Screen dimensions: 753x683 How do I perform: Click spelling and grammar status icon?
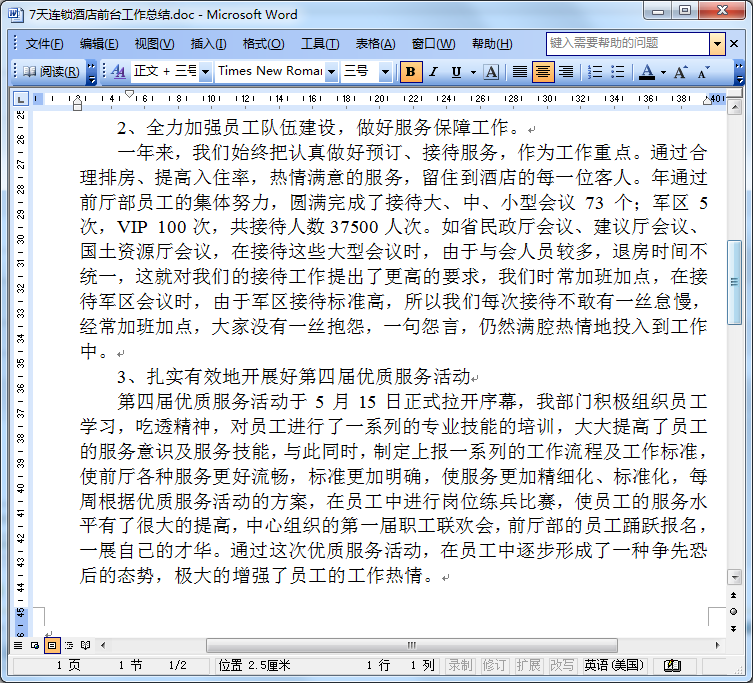pos(672,665)
